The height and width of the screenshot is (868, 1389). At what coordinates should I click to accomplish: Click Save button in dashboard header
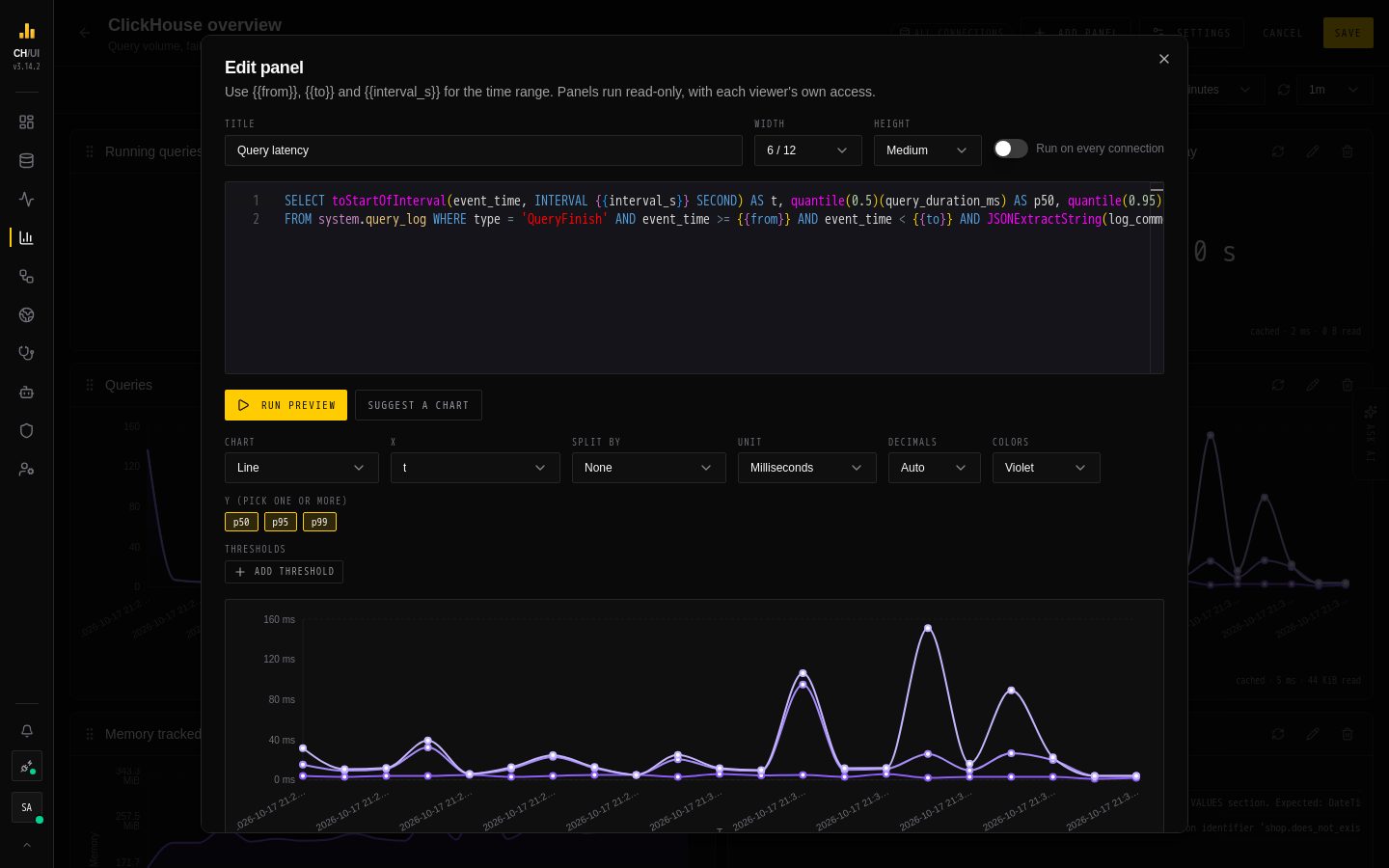(1348, 33)
